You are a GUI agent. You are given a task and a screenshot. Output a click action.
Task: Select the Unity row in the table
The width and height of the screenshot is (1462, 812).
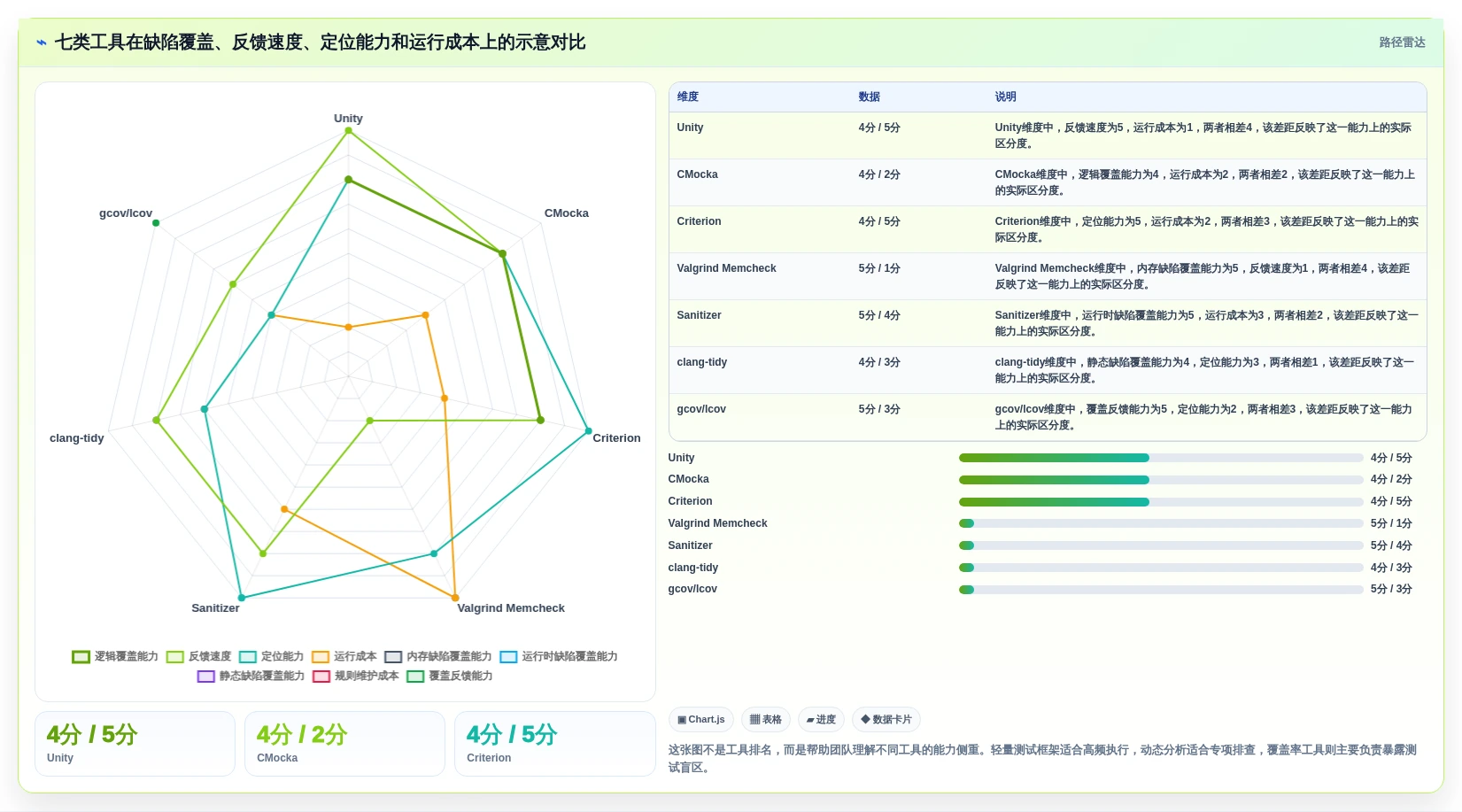point(1048,135)
